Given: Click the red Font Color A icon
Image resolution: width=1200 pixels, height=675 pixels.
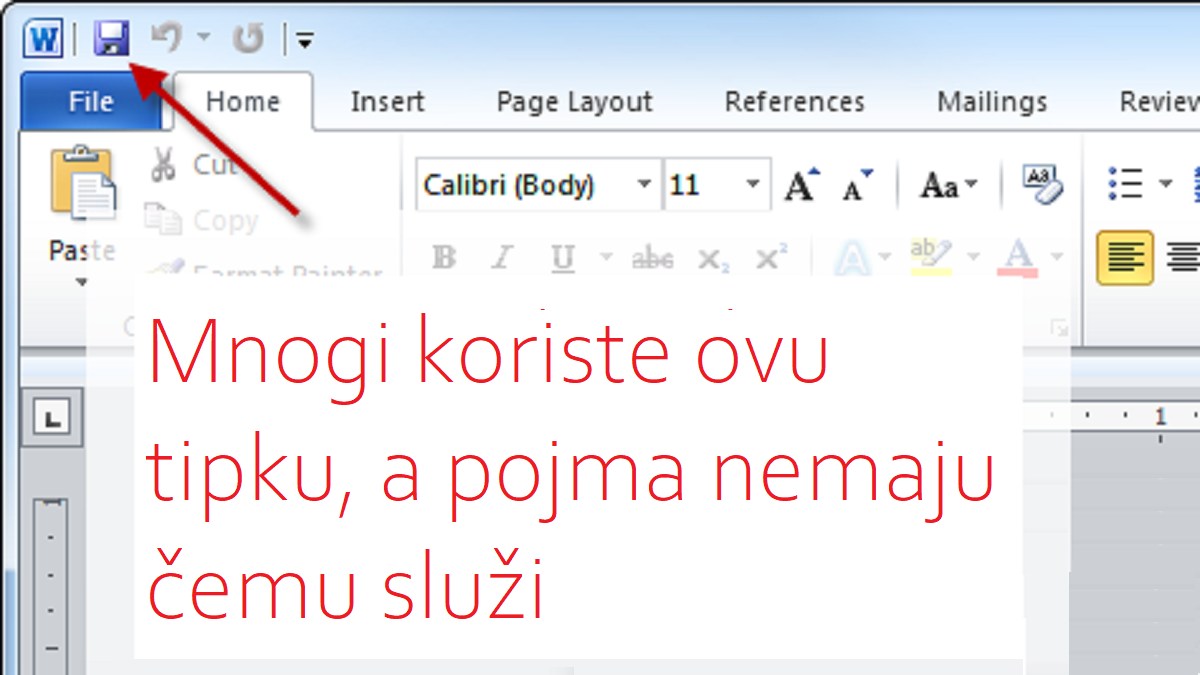Looking at the screenshot, I should [x=1019, y=259].
